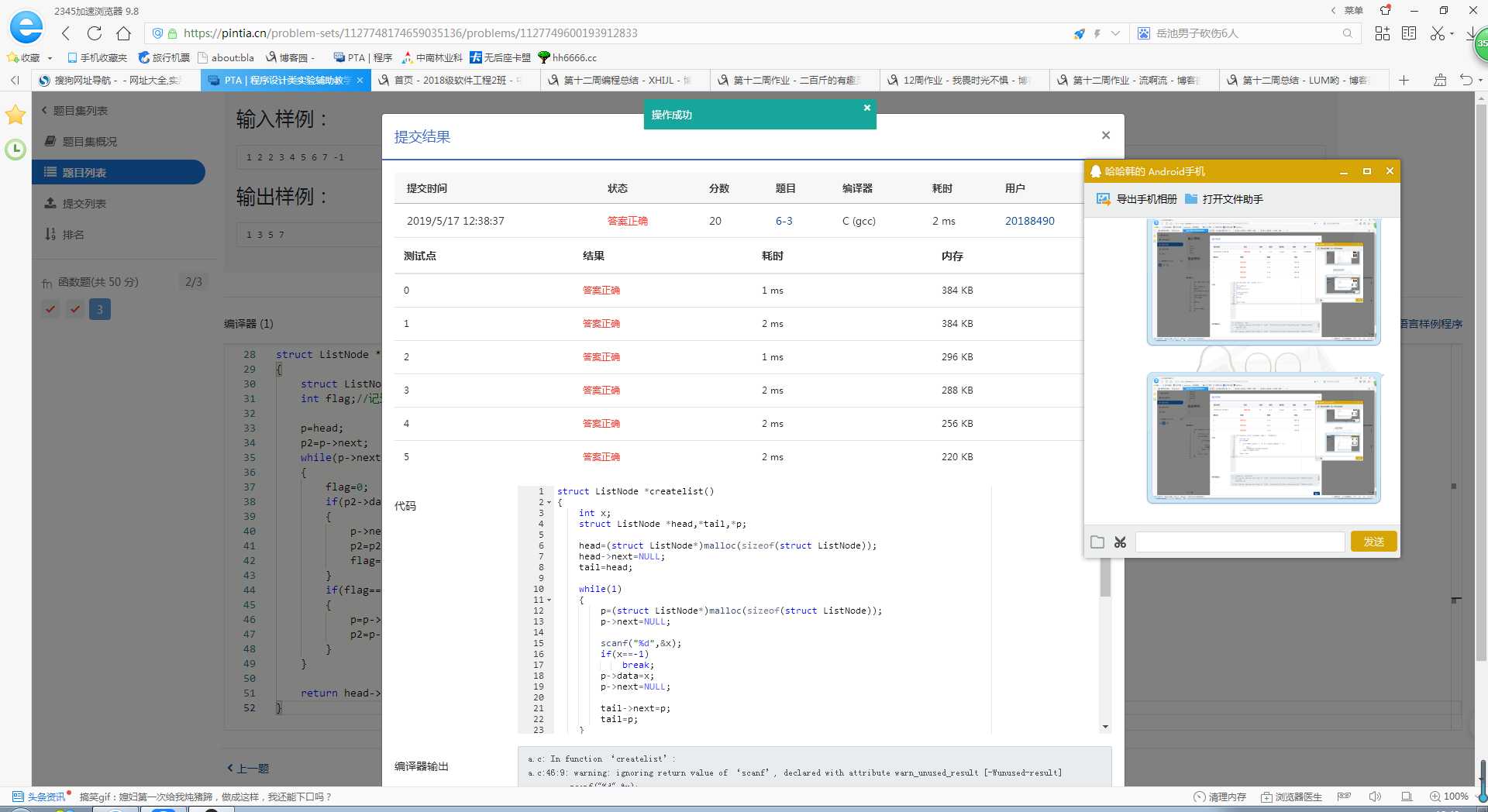Click the security shield icon in address bar
The height and width of the screenshot is (812, 1488).
point(157,33)
